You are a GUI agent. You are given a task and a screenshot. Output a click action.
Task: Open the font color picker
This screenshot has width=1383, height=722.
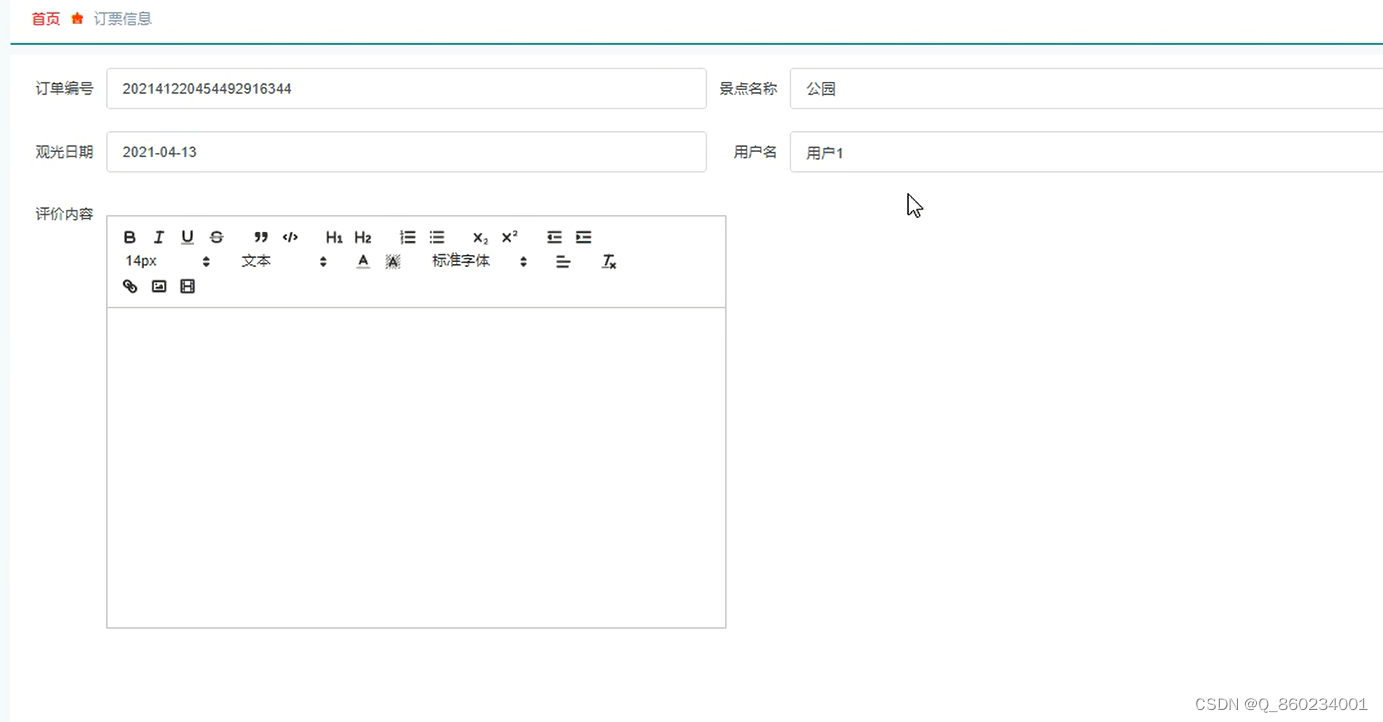tap(363, 261)
